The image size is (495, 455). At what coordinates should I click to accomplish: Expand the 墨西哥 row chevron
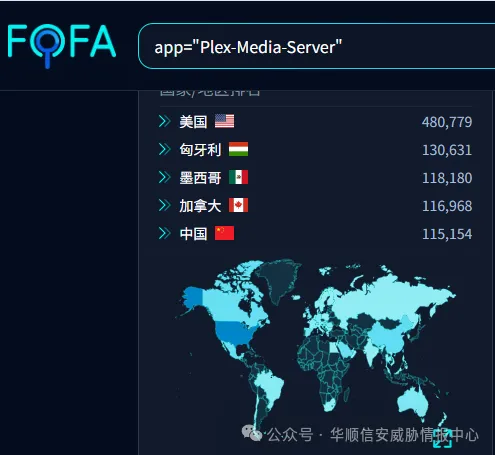(165, 177)
